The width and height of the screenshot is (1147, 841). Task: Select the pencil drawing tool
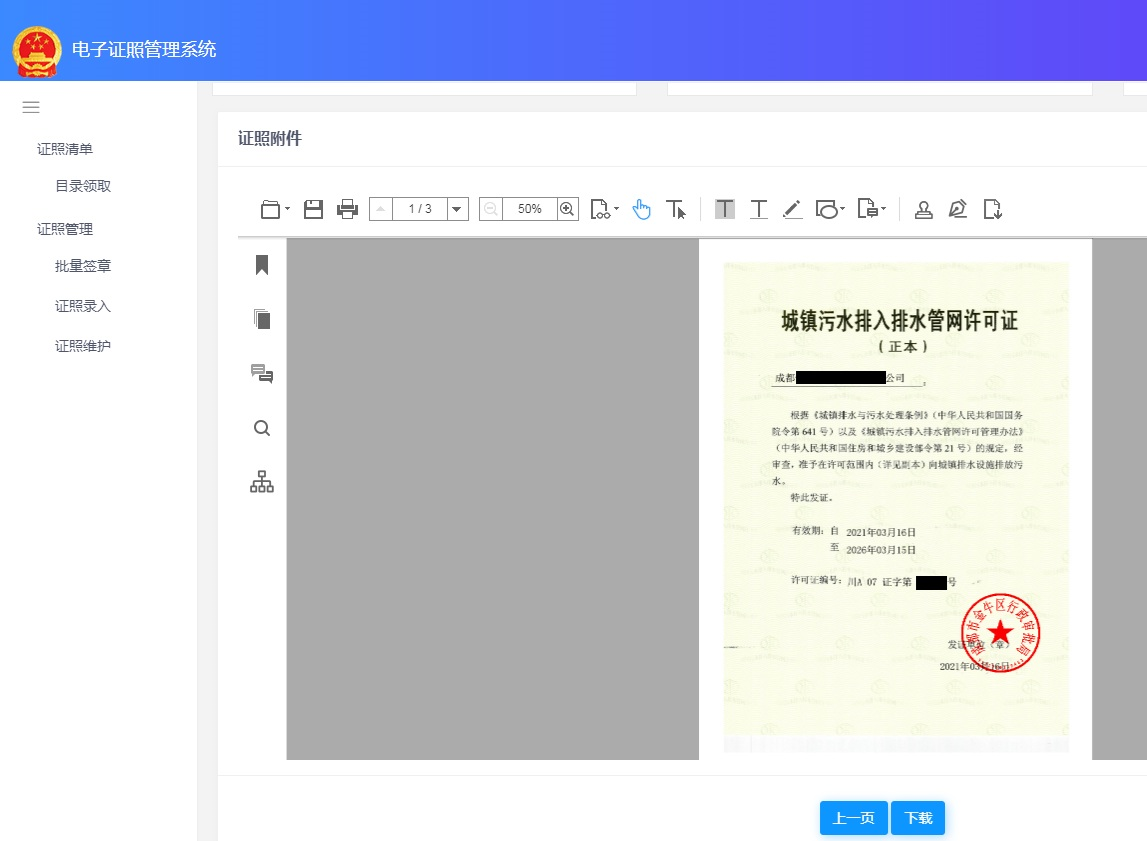coord(792,209)
